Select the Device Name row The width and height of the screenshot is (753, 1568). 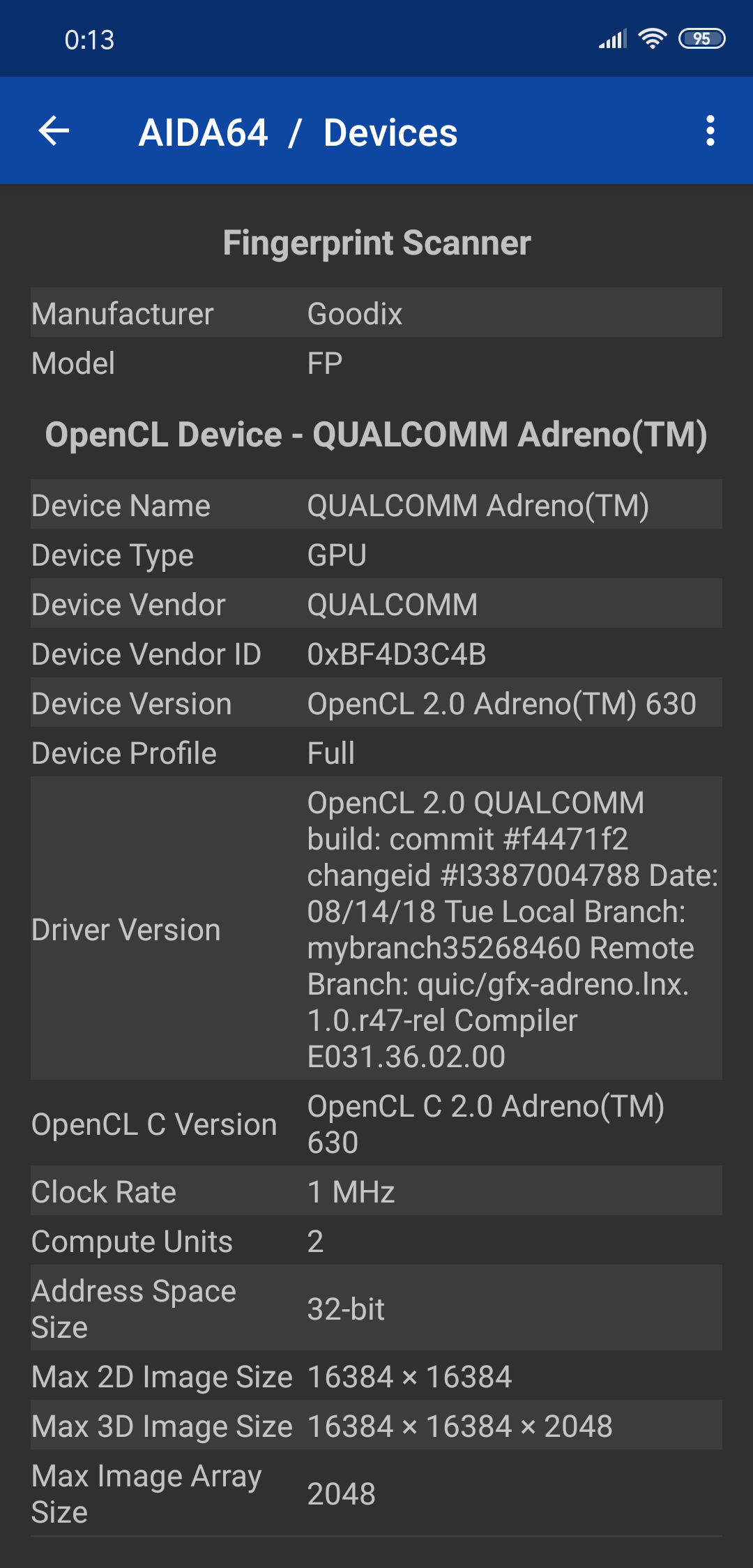coord(376,506)
